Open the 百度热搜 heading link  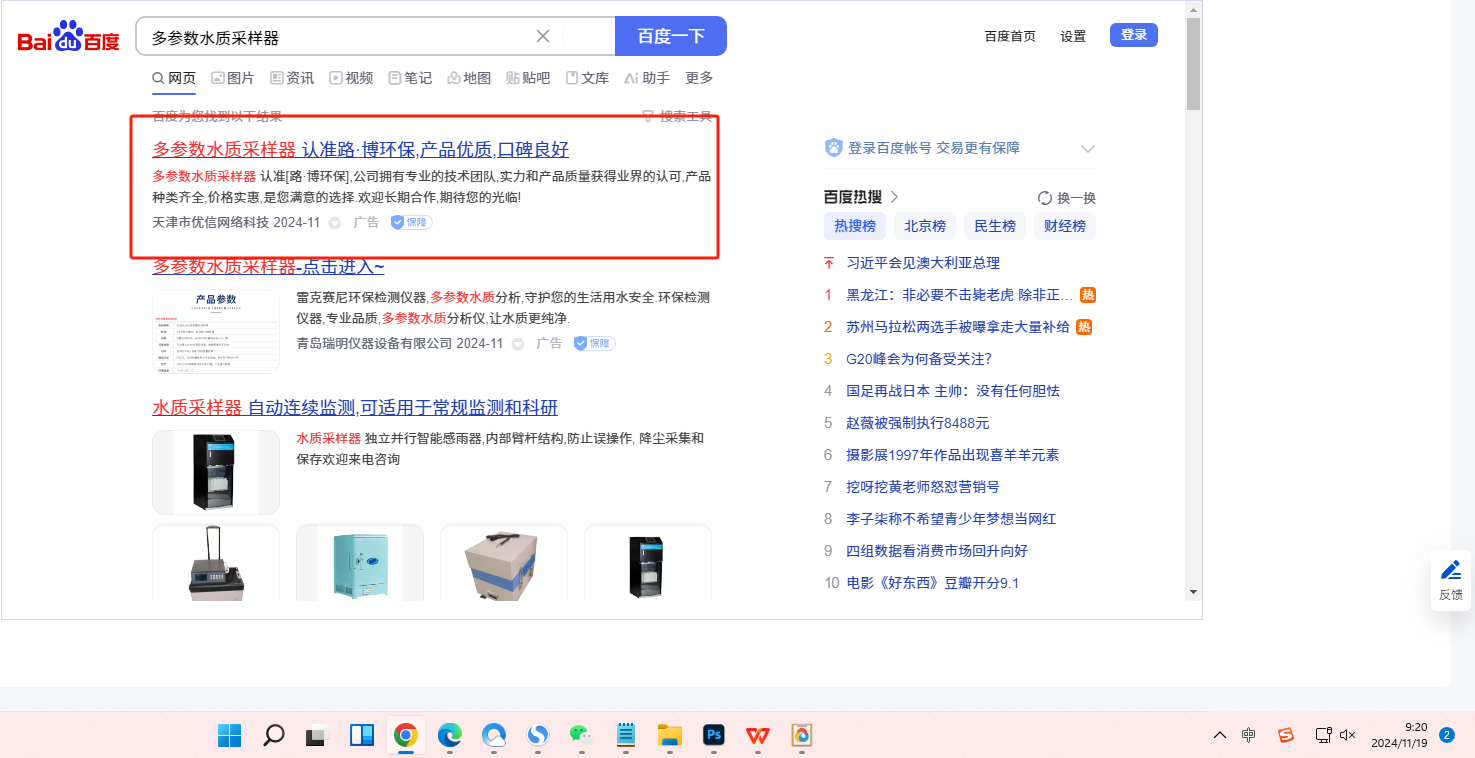pyautogui.click(x=862, y=197)
